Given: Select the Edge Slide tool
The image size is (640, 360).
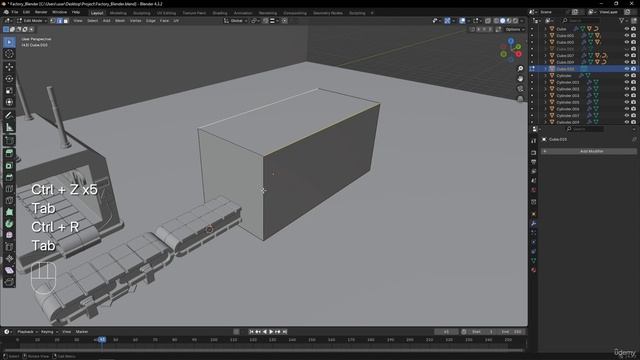Looking at the screenshot, I should coord(9,247).
